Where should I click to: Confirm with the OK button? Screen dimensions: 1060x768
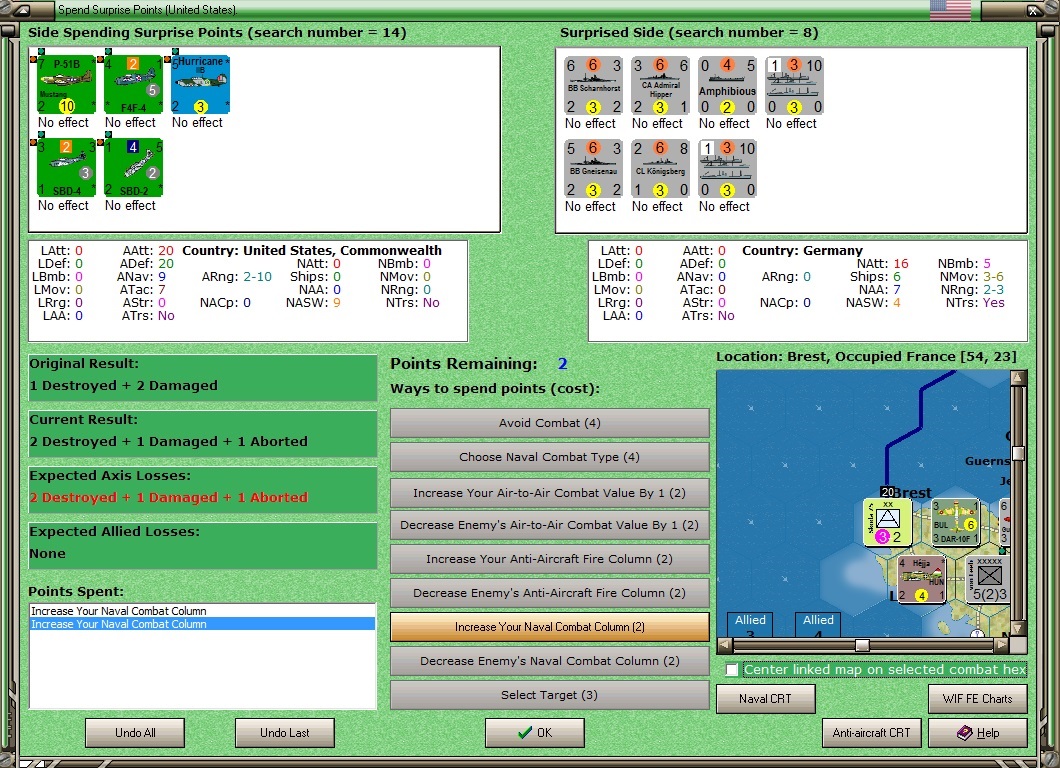pos(535,733)
